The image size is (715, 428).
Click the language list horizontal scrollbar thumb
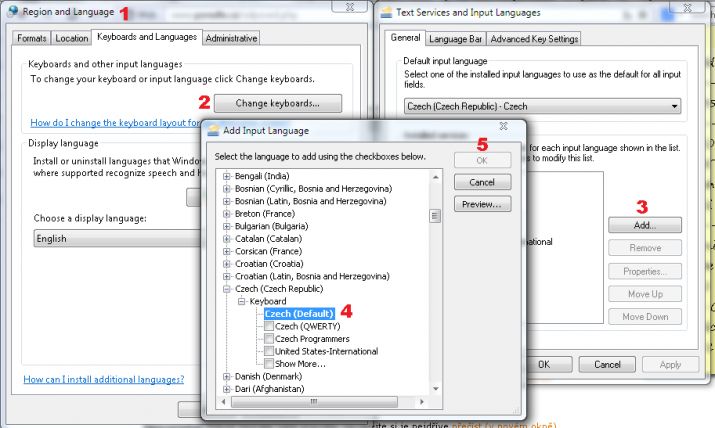[x=314, y=402]
